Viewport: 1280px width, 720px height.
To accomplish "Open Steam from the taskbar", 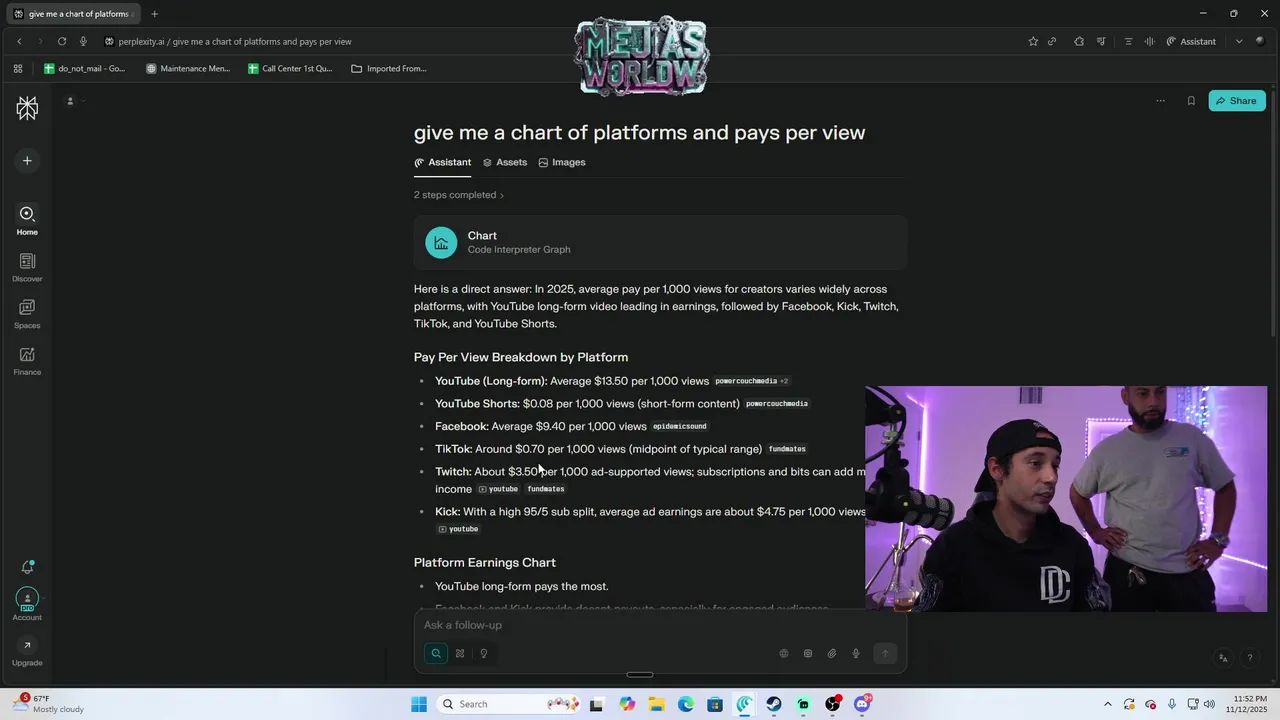I will point(774,704).
